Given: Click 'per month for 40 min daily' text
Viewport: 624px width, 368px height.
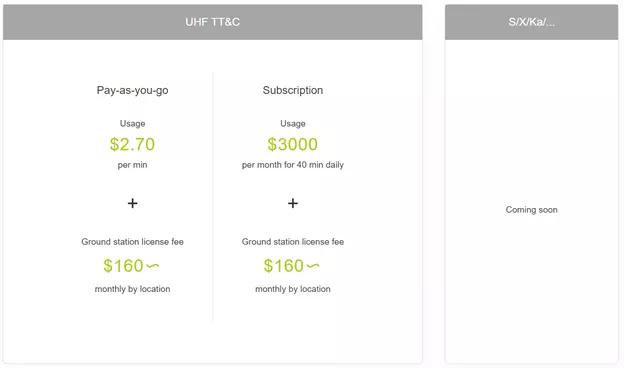Looking at the screenshot, I should (293, 165).
